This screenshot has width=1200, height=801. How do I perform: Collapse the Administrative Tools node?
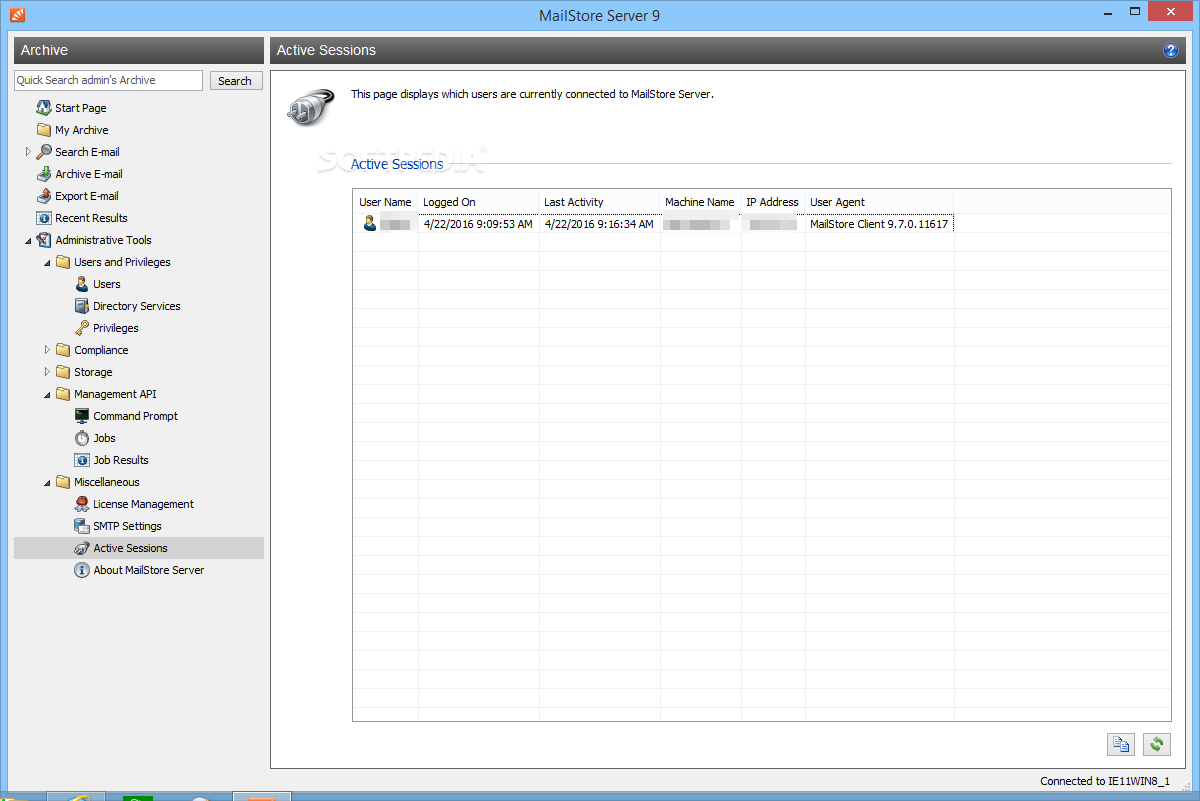(x=28, y=240)
